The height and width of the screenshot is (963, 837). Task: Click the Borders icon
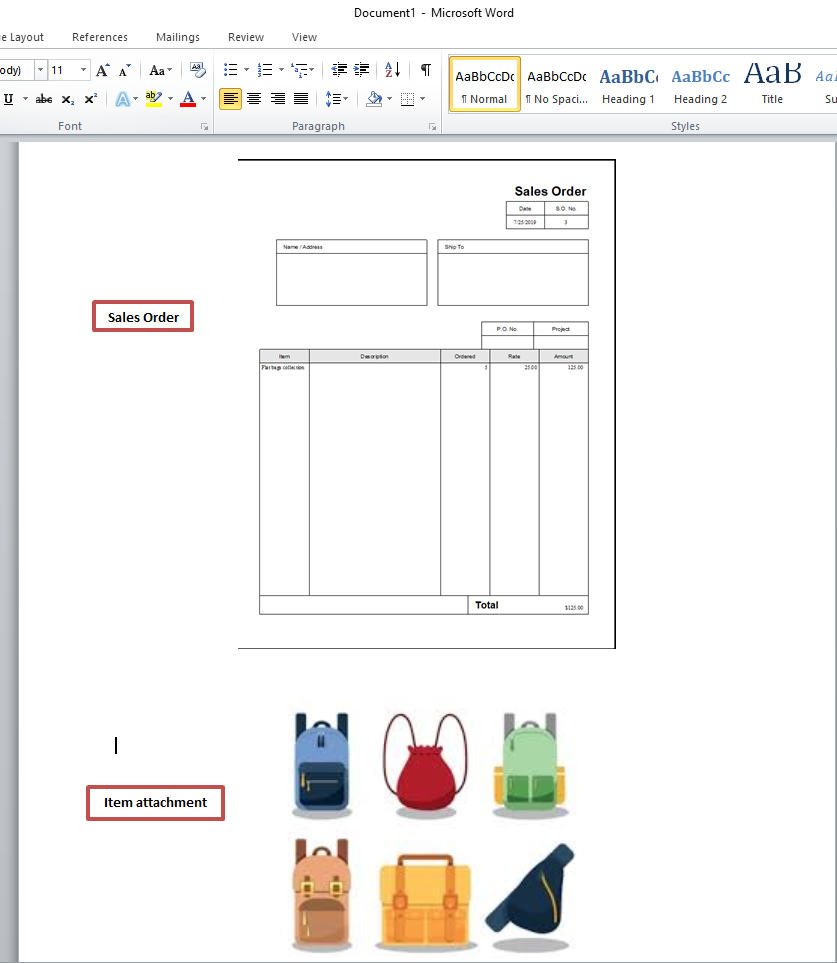[407, 99]
